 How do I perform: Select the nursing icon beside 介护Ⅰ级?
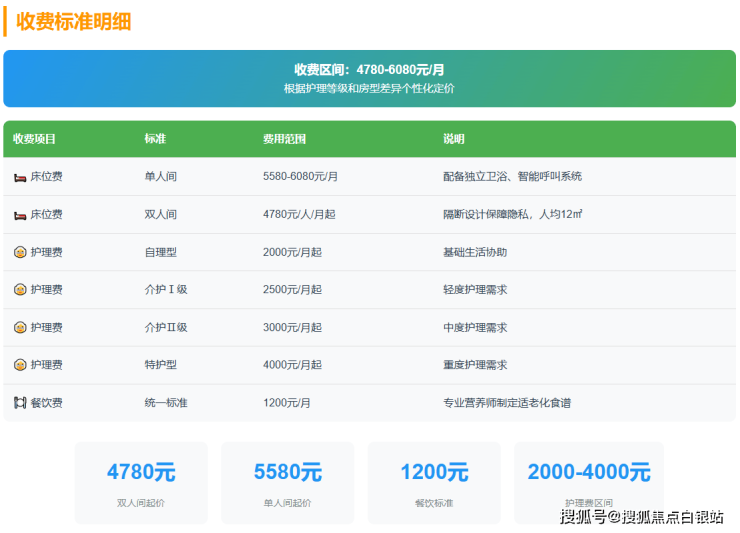tap(20, 290)
